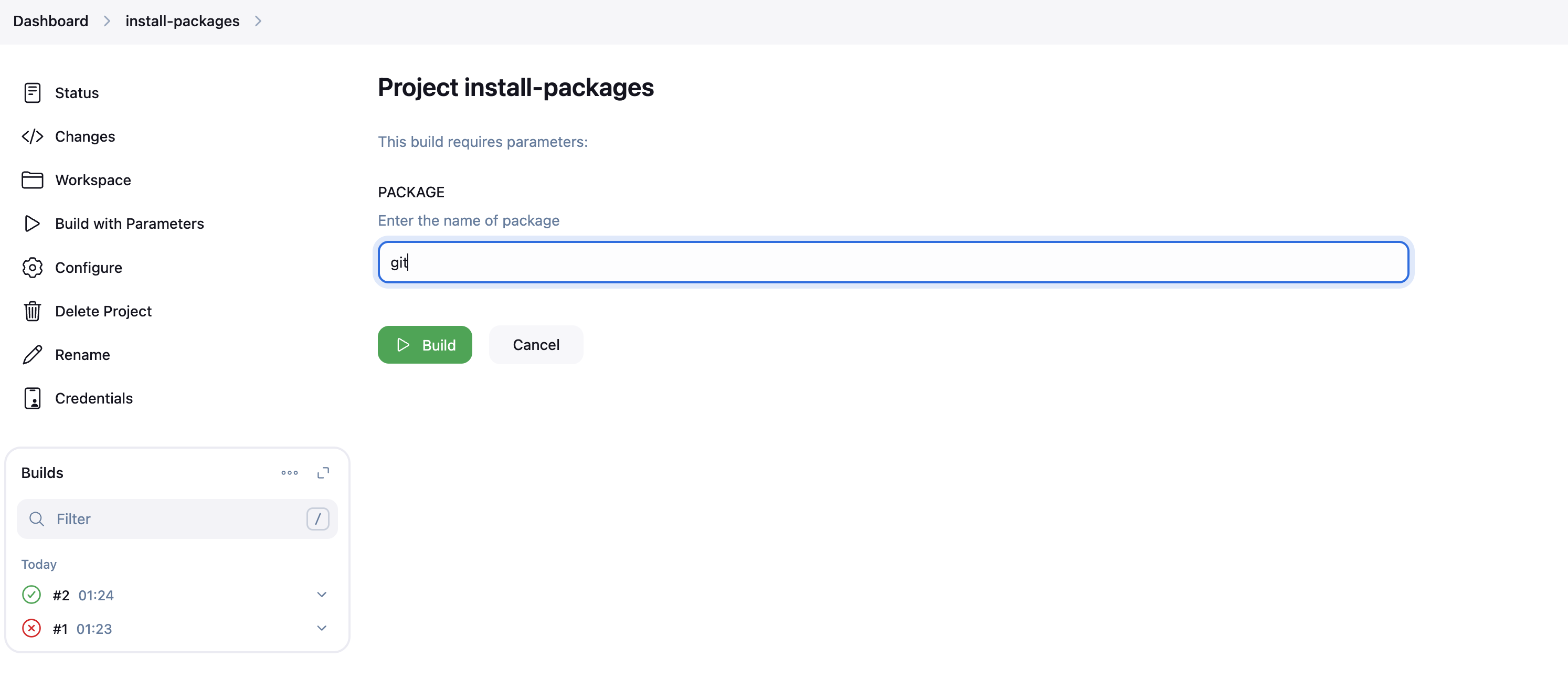
Task: Click the red failure icon beside build #1
Action: 31,628
